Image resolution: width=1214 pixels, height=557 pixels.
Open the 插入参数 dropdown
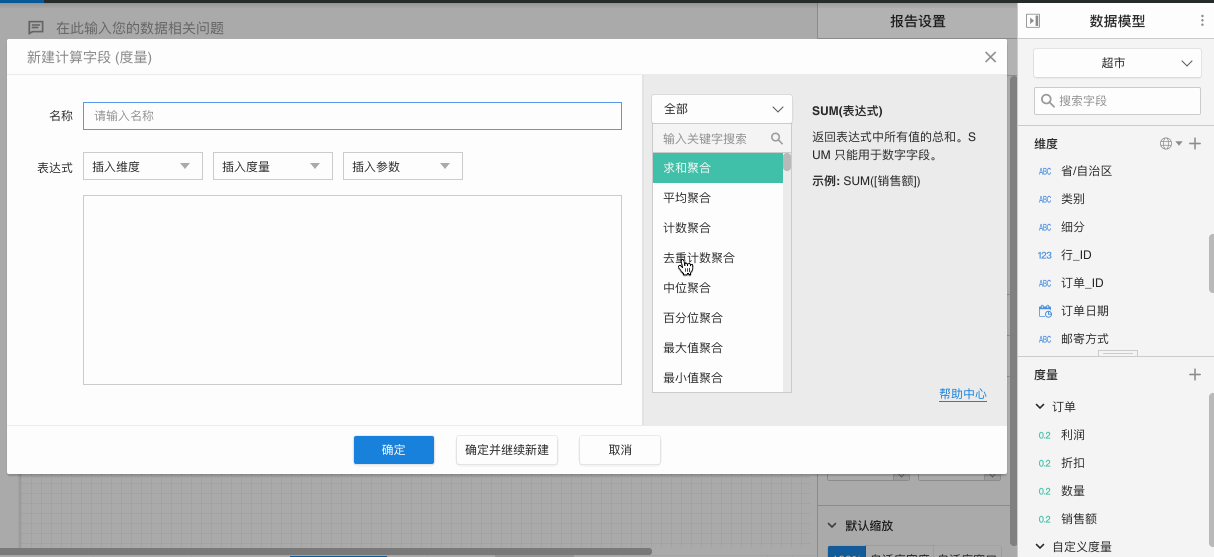(x=403, y=167)
